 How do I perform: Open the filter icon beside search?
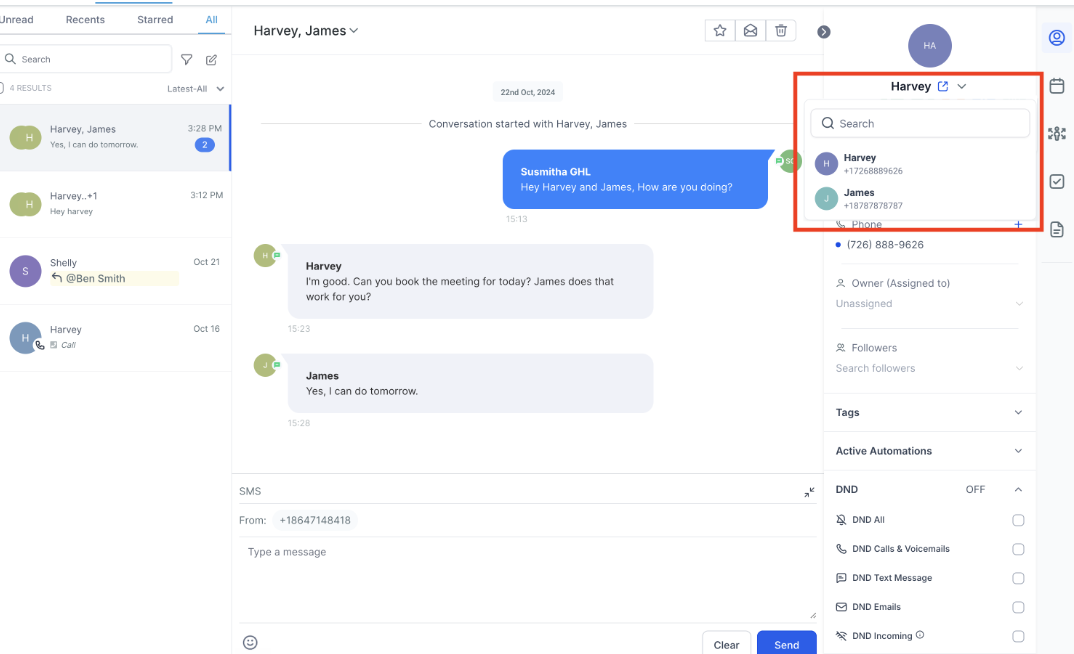pyautogui.click(x=186, y=60)
